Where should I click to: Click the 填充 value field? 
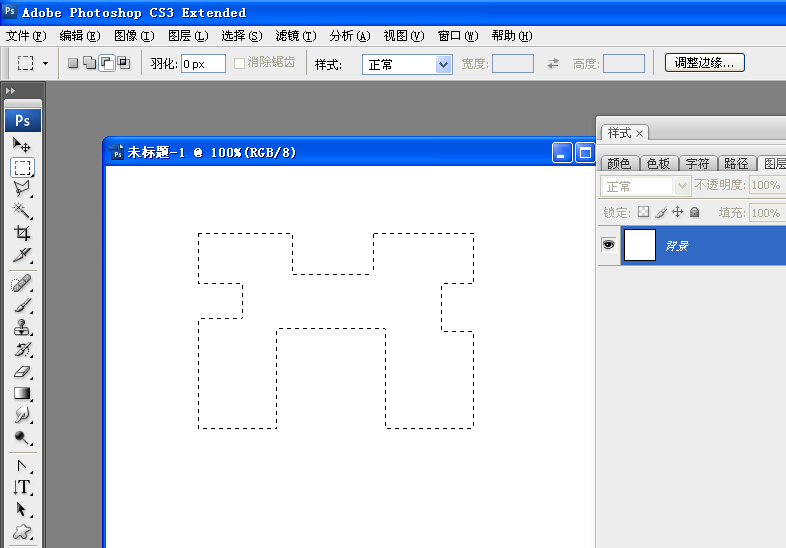click(x=767, y=213)
